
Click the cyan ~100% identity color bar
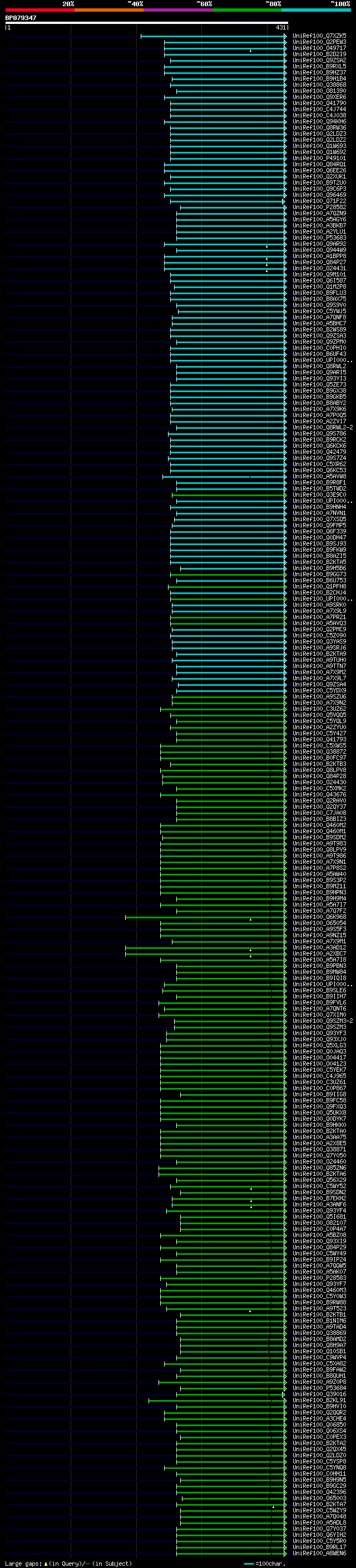pyautogui.click(x=316, y=11)
